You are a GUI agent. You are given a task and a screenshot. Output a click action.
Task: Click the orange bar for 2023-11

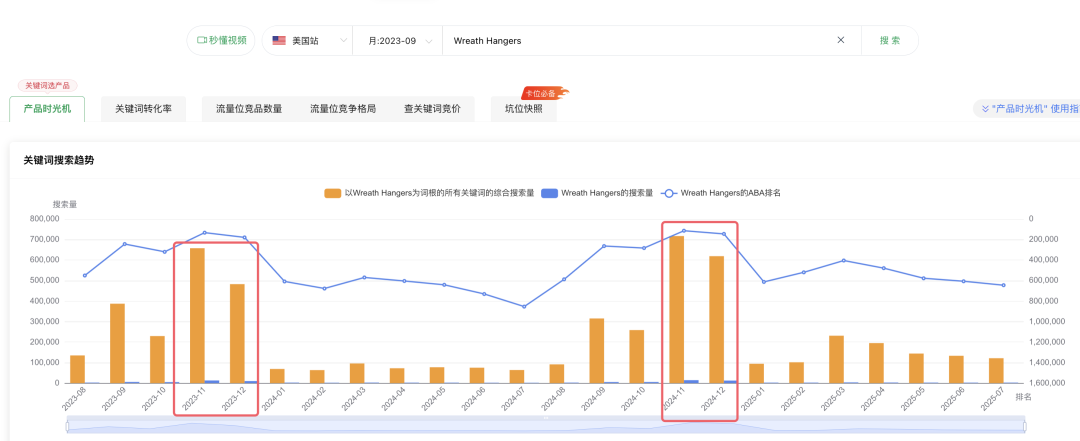coord(197,316)
